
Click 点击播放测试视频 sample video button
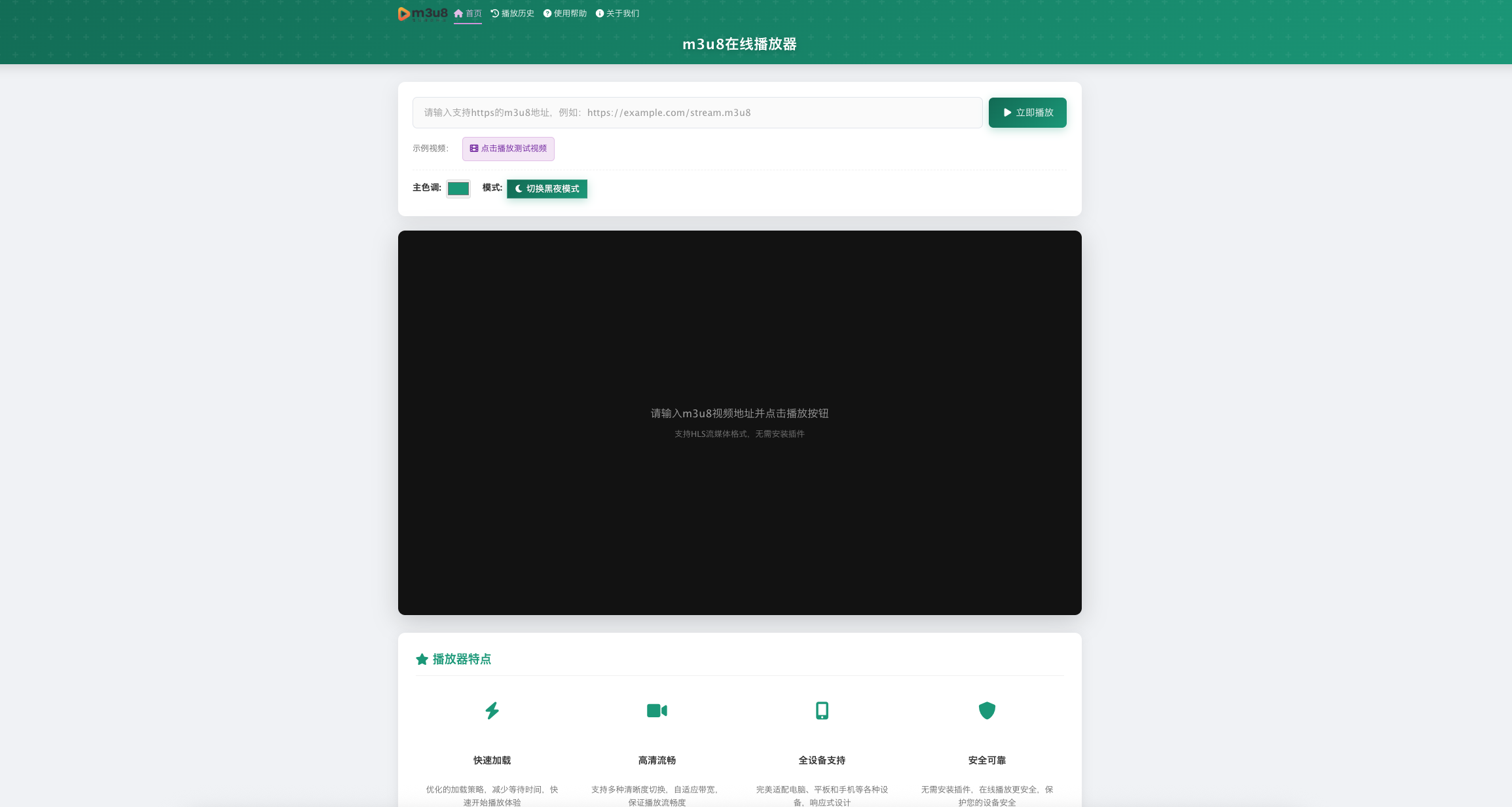coord(508,149)
